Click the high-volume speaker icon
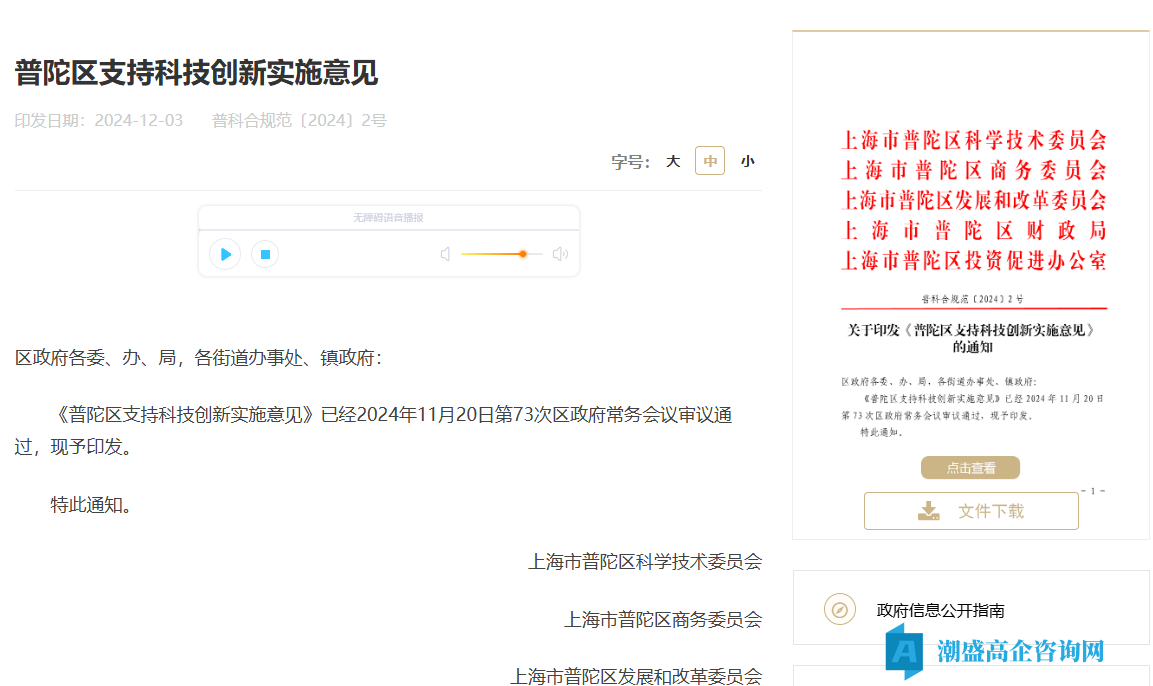This screenshot has width=1153, height=686. click(x=560, y=254)
